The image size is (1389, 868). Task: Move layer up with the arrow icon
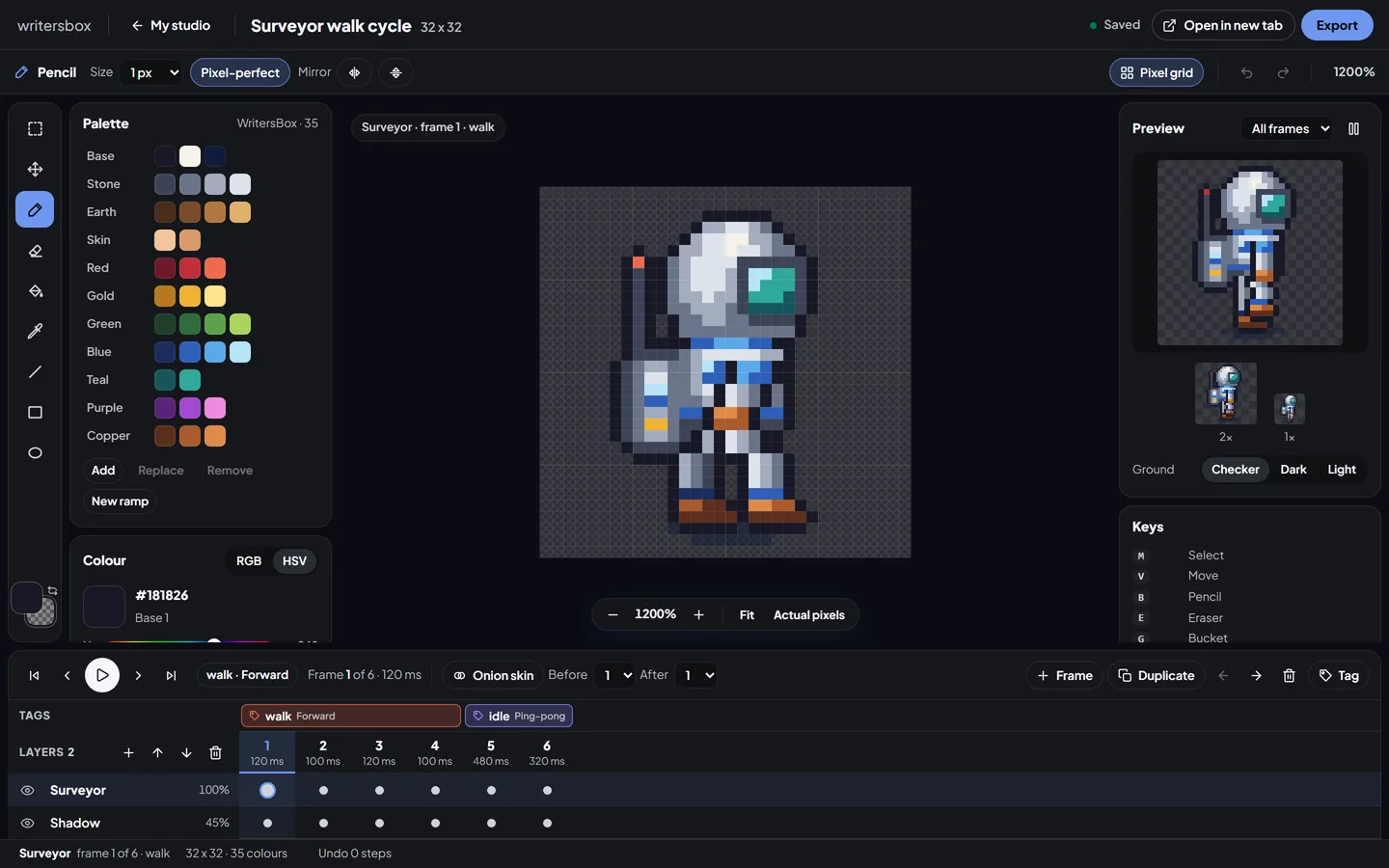157,752
